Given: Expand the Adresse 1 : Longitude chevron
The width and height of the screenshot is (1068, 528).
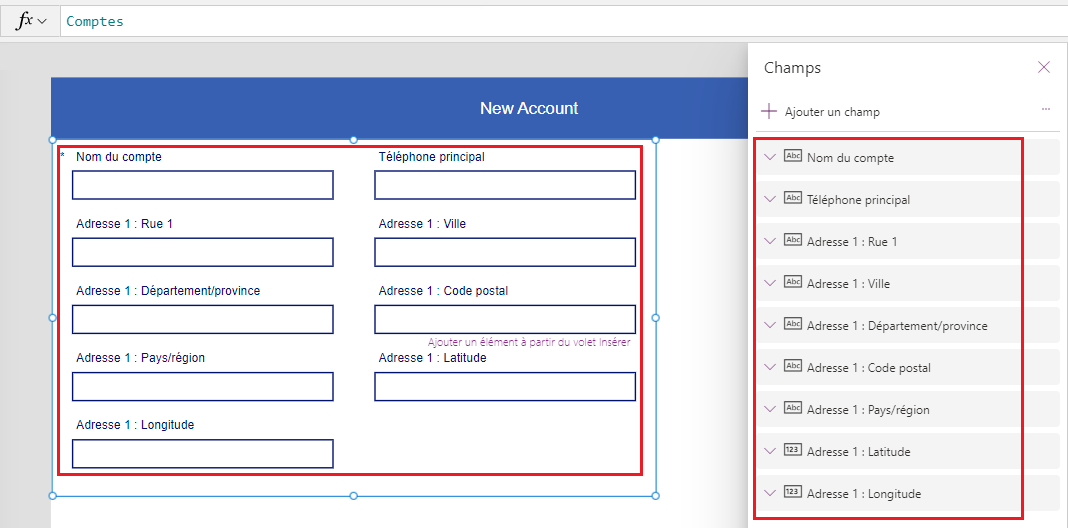Looking at the screenshot, I should (770, 493).
